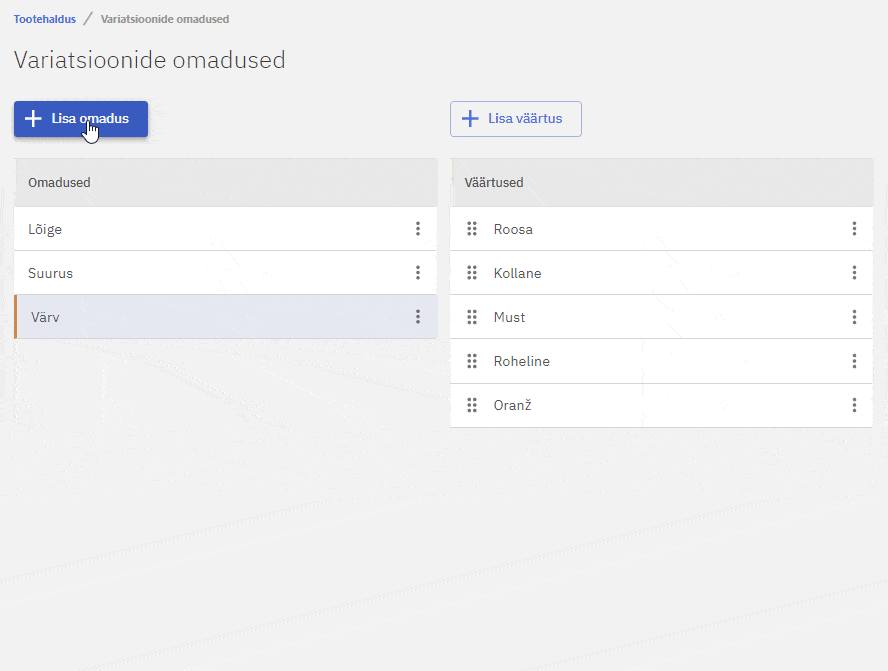The width and height of the screenshot is (888, 671).
Task: Click the drag handle beside Roosa
Action: tap(472, 229)
